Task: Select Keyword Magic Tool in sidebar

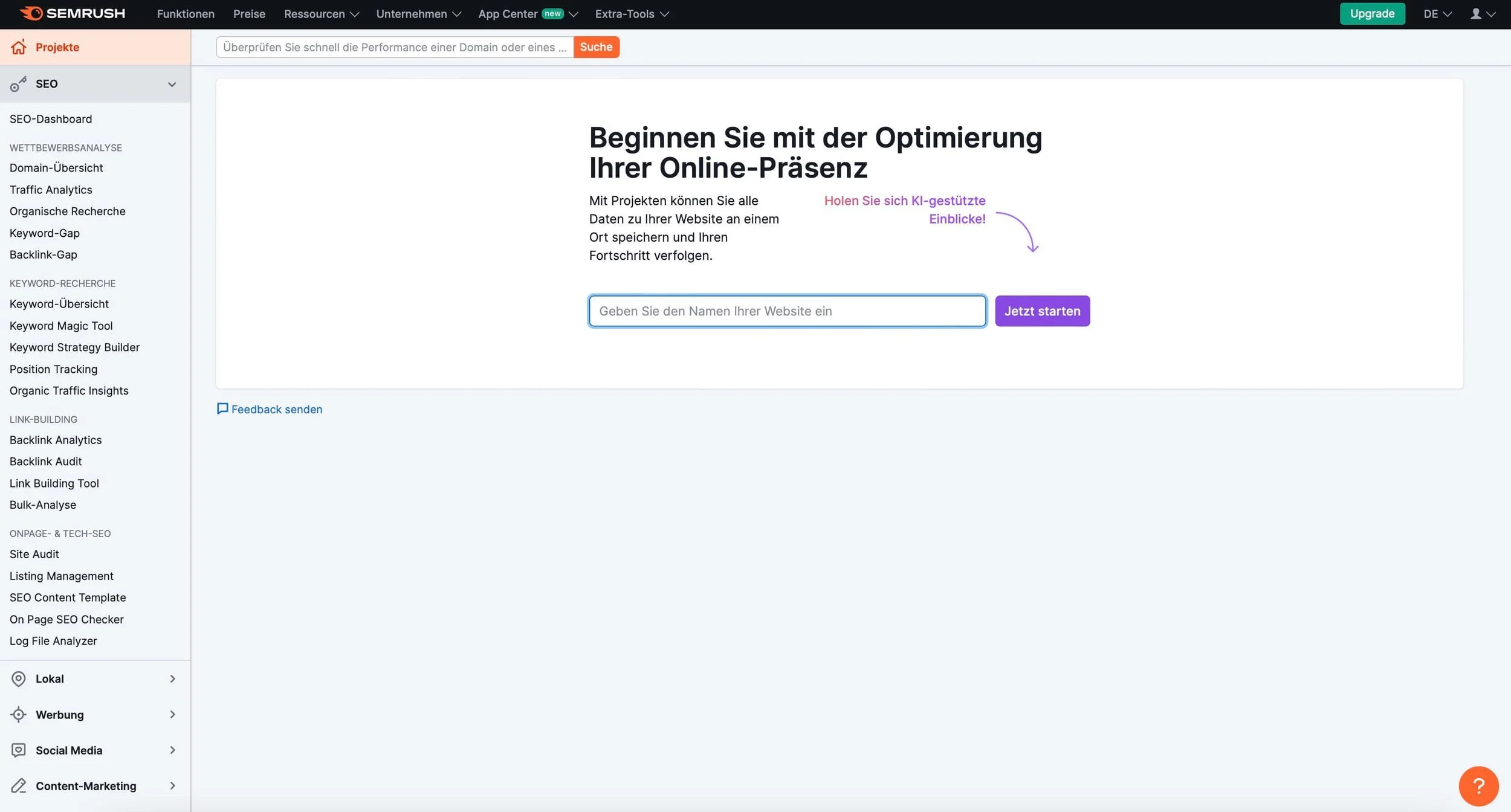Action: click(x=61, y=326)
